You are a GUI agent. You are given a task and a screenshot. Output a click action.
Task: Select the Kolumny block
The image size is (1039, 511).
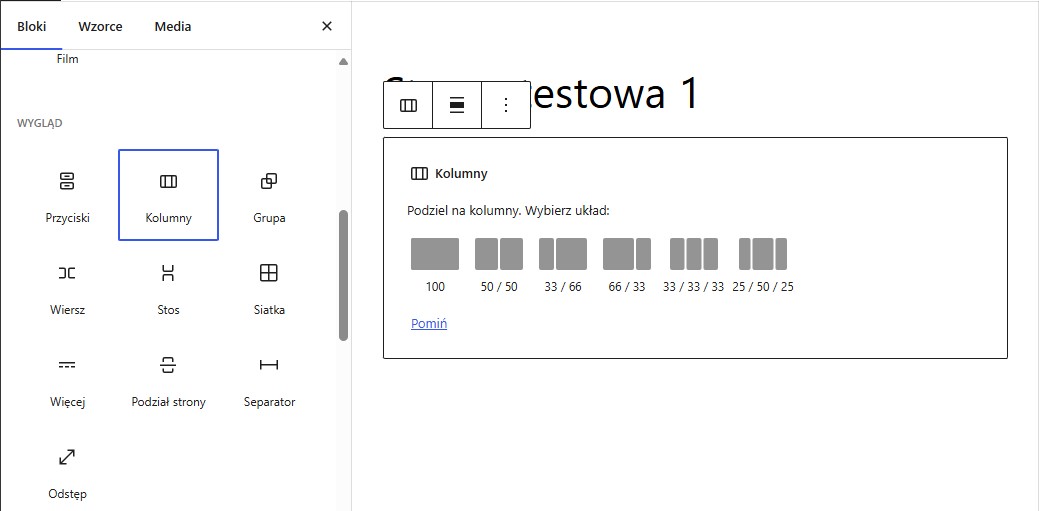168,195
